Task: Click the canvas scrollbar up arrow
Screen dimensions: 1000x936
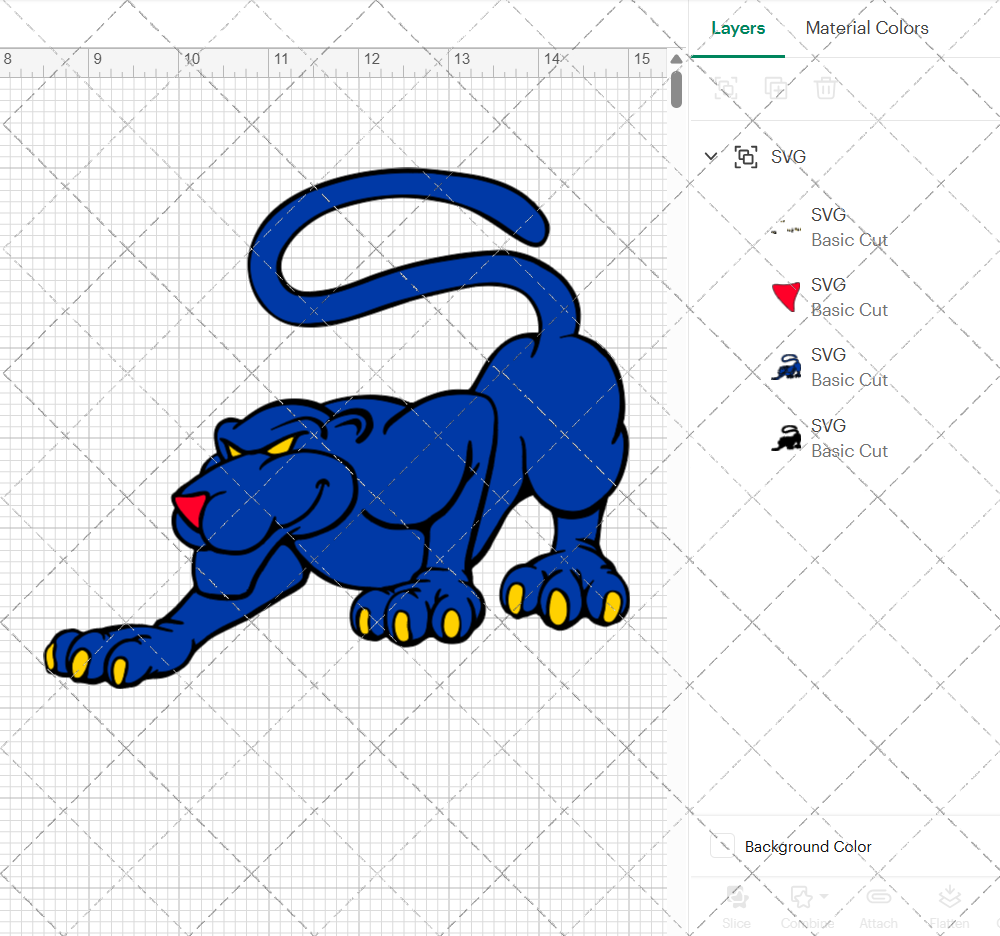Action: (676, 59)
